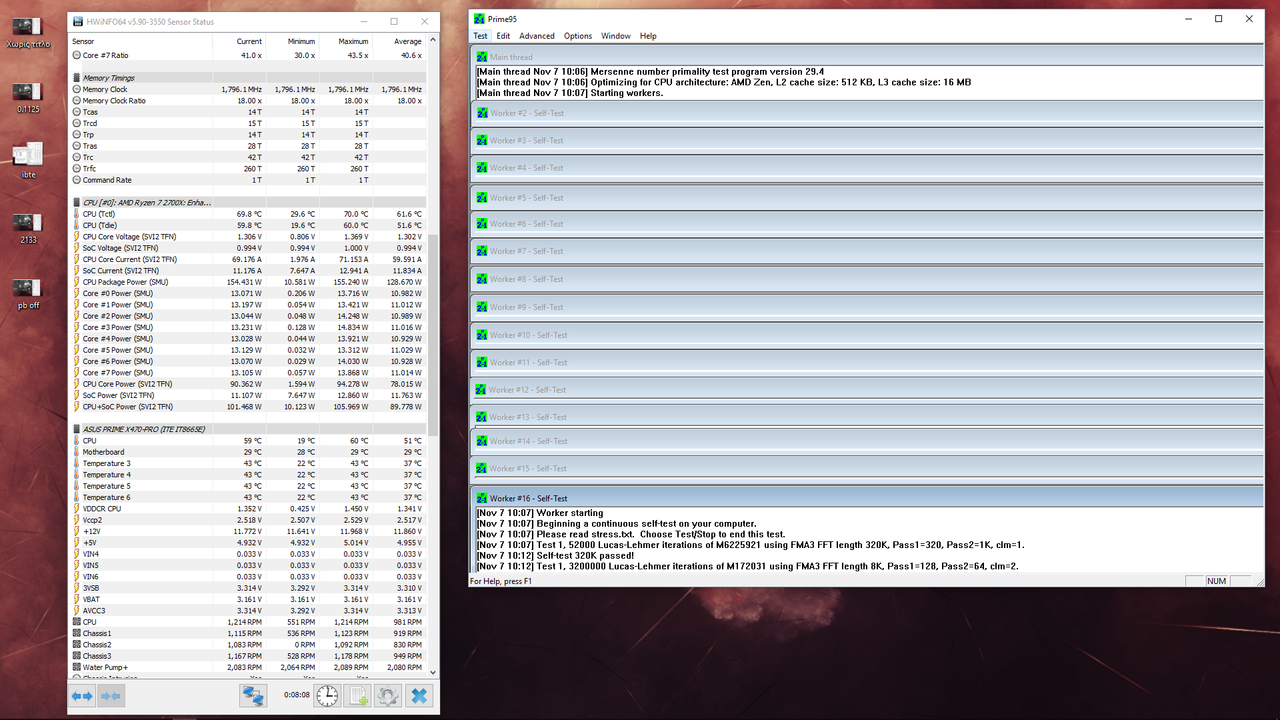
Task: Click lightning icon beside CPU Core Voltage
Action: pos(76,236)
